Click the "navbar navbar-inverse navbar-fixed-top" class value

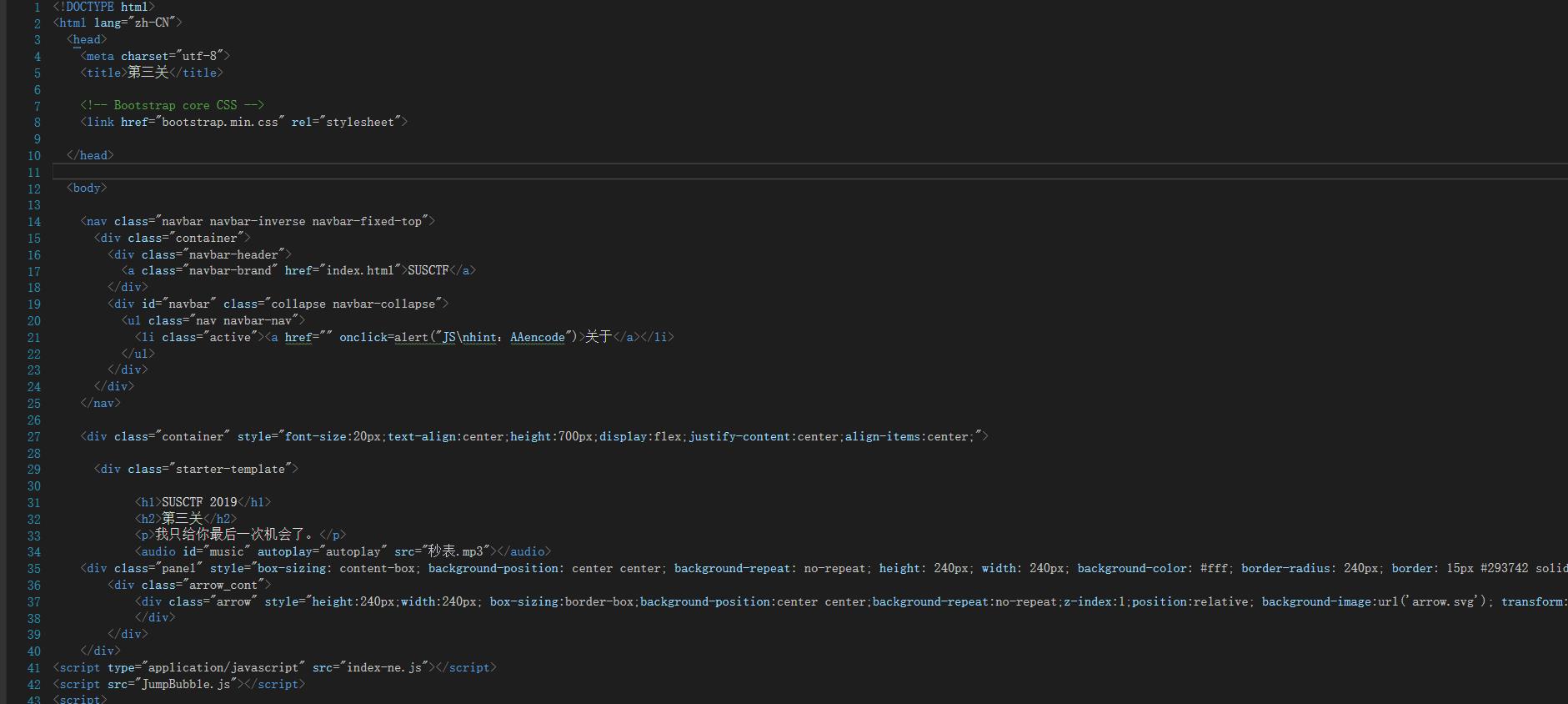click(x=292, y=221)
